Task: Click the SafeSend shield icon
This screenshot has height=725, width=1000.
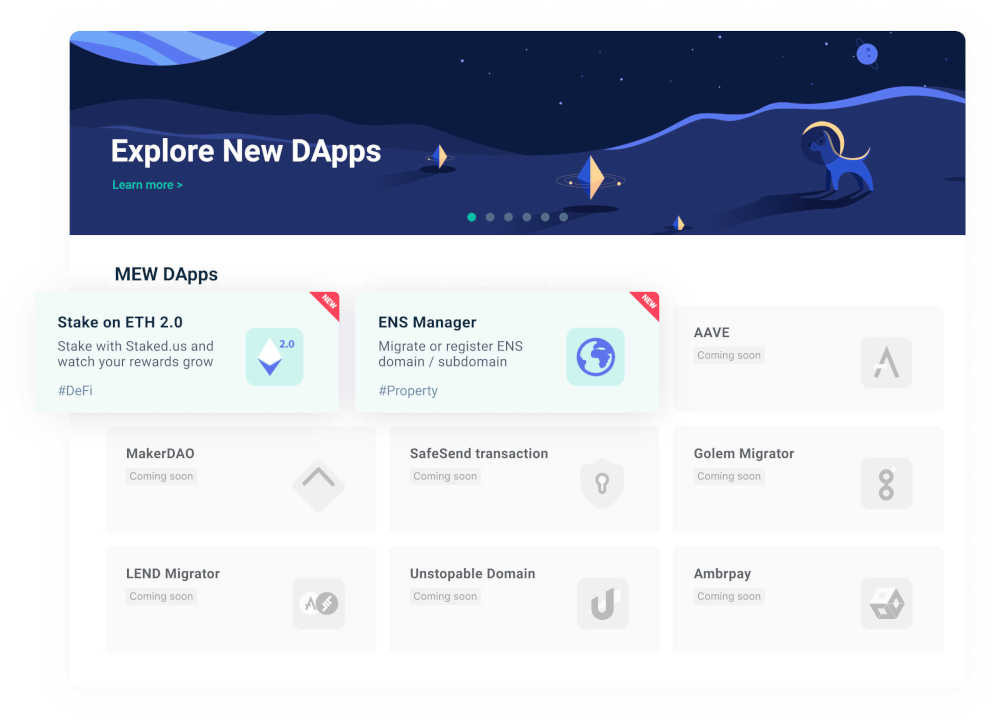Action: [x=602, y=484]
